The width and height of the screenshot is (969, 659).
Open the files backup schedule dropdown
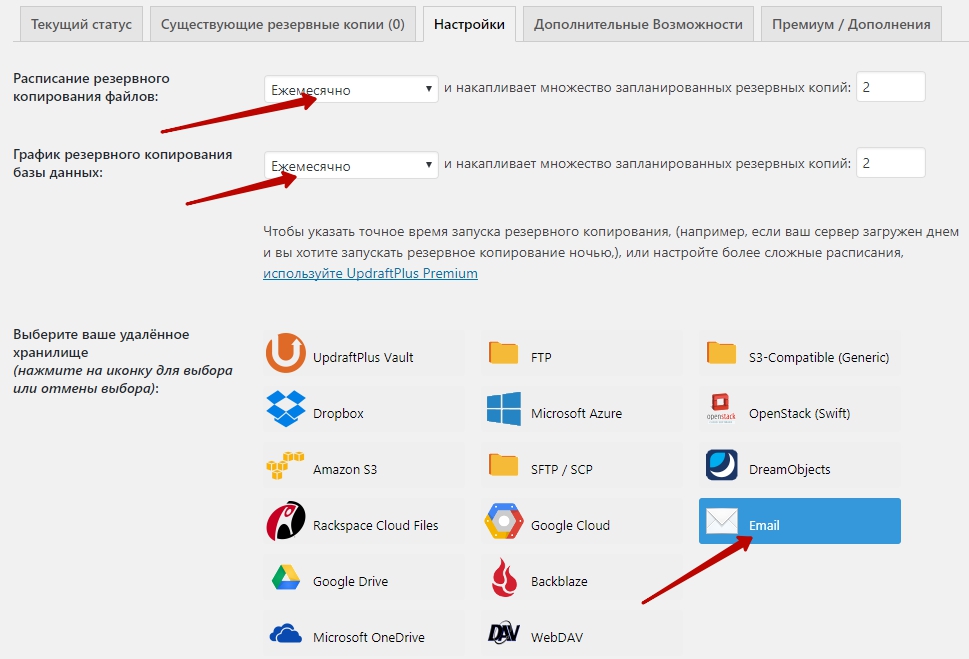[x=351, y=89]
